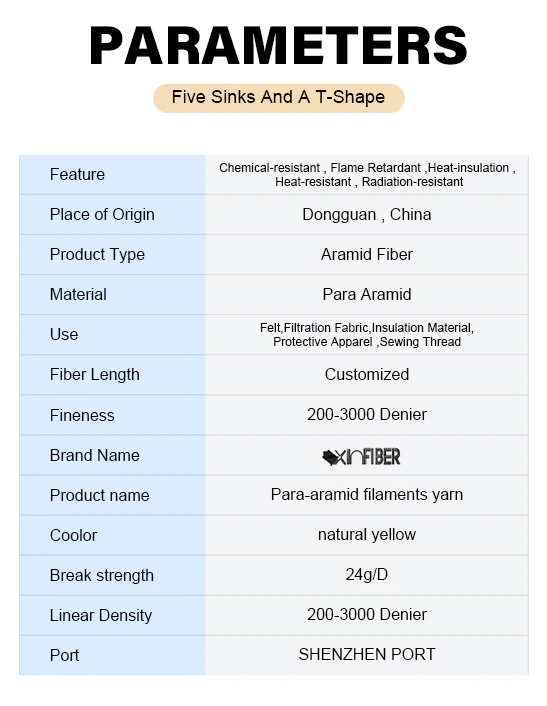Image resolution: width=547 pixels, height=706 pixels.
Task: Select the Break strength 24g/D value
Action: (x=366, y=575)
